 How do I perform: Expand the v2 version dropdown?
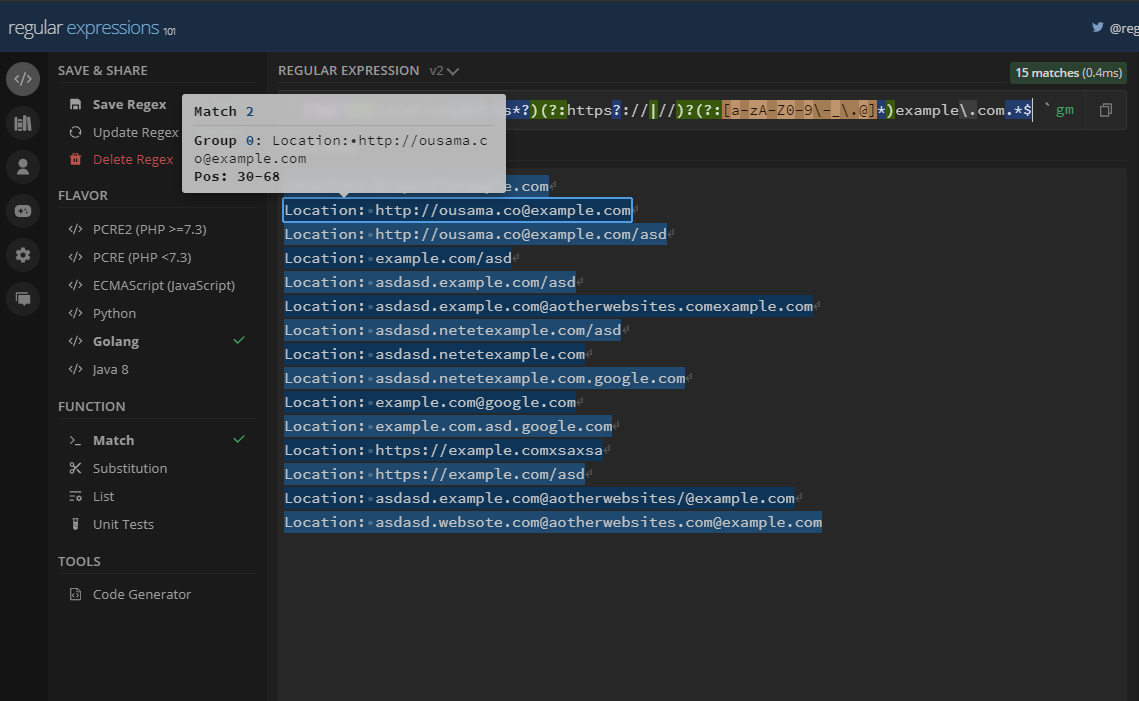(442, 70)
